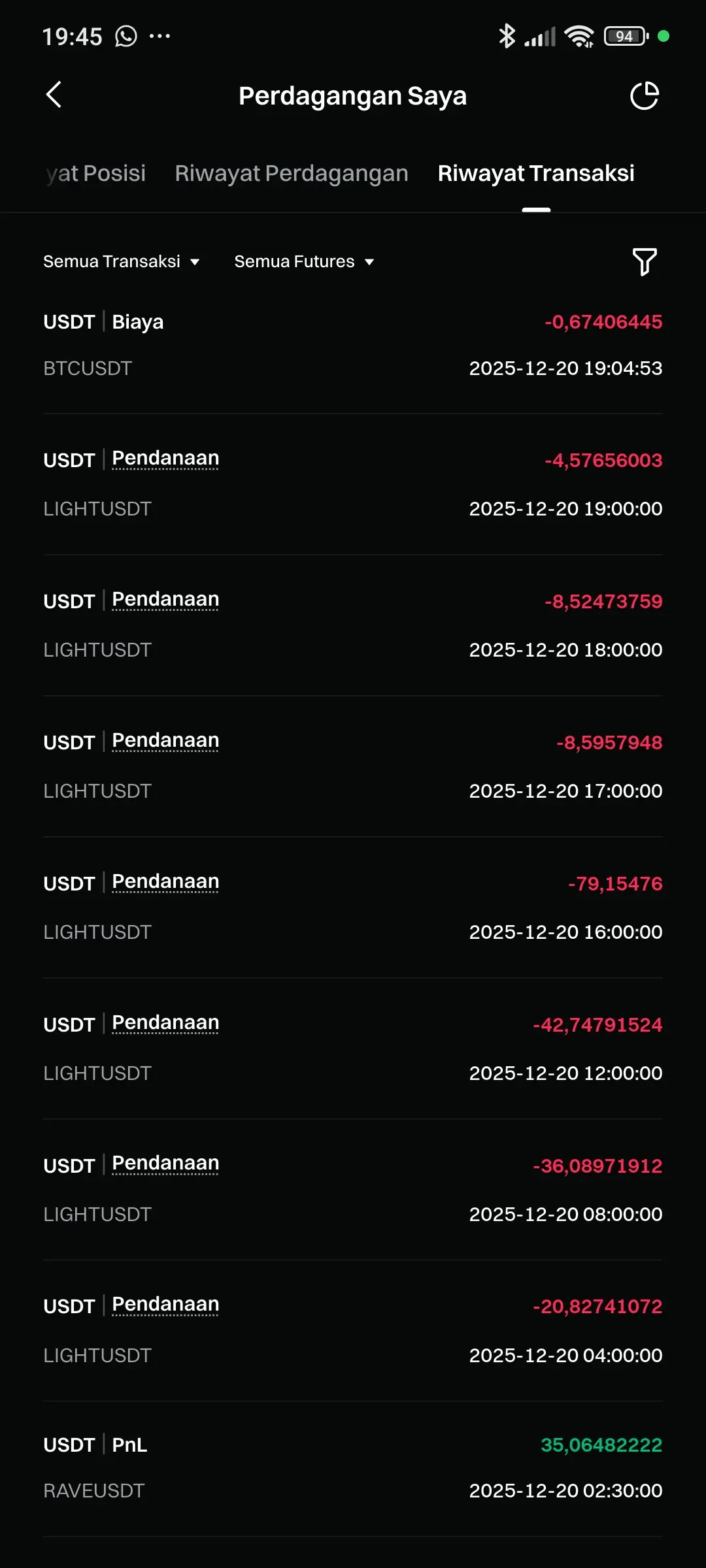Tap the back arrow icon
706x1568 pixels.
pyautogui.click(x=54, y=95)
